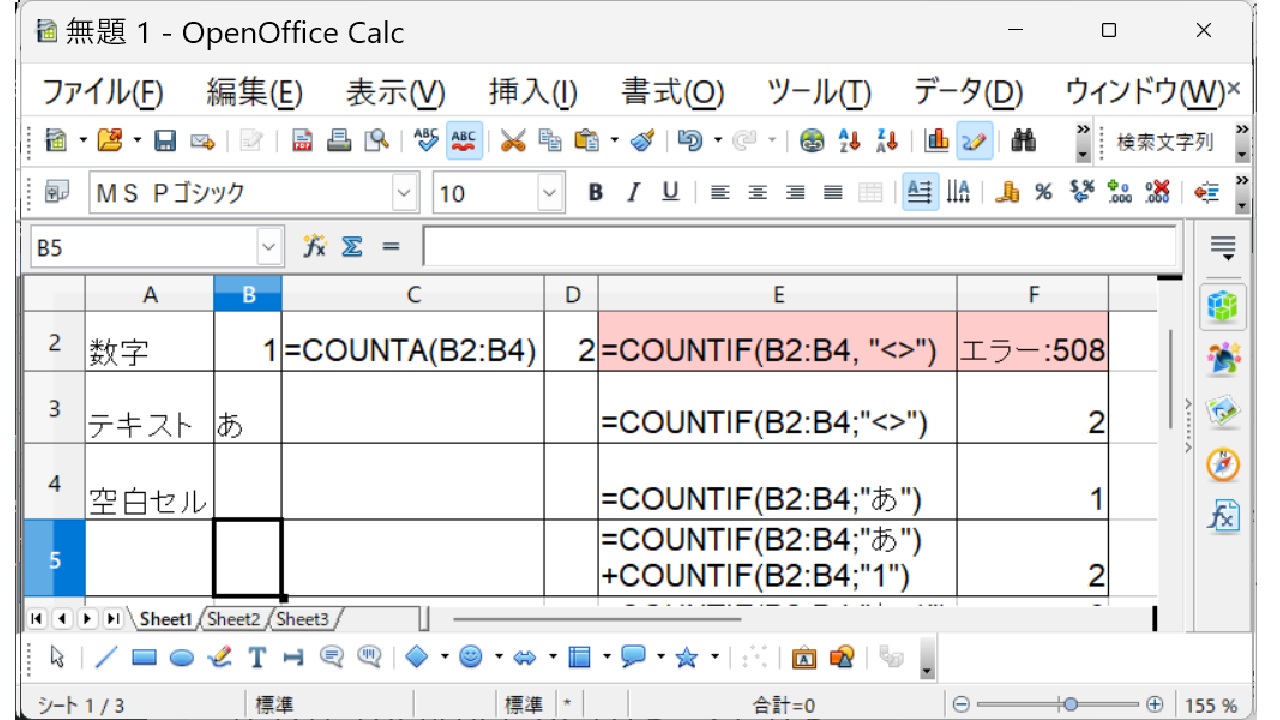The width and height of the screenshot is (1280, 720).
Task: Run the Spellcheck icon
Action: 426,142
